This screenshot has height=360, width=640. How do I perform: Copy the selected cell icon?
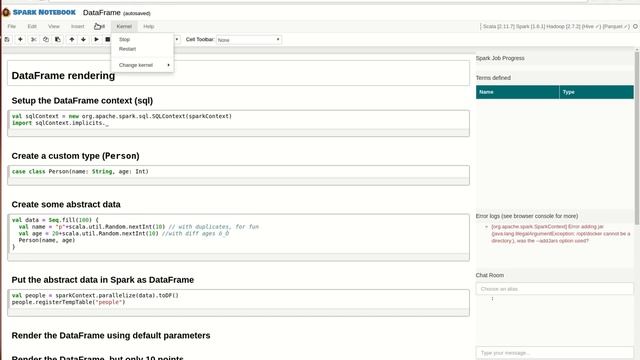click(x=46, y=40)
